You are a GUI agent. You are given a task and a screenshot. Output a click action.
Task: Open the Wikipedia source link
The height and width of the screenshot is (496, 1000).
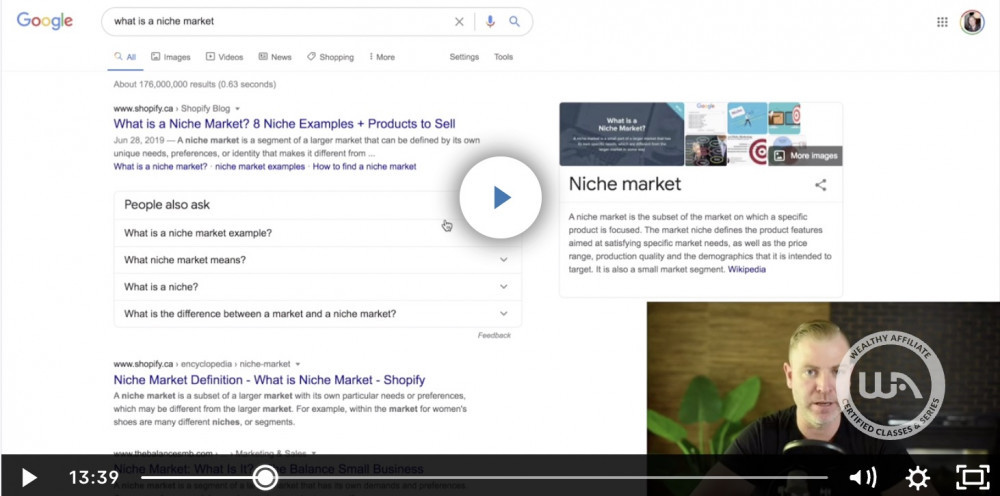(x=747, y=270)
